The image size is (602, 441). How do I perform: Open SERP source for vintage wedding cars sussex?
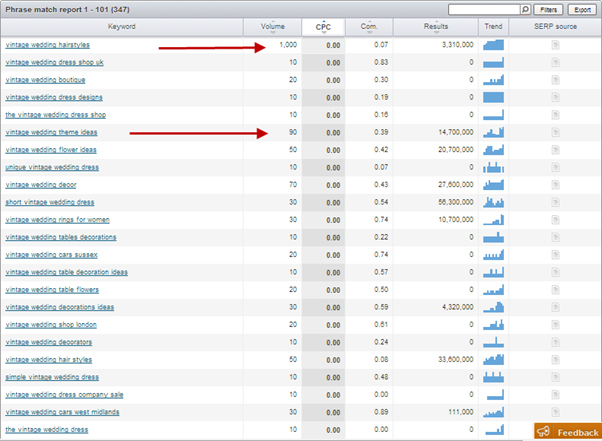pyautogui.click(x=555, y=255)
